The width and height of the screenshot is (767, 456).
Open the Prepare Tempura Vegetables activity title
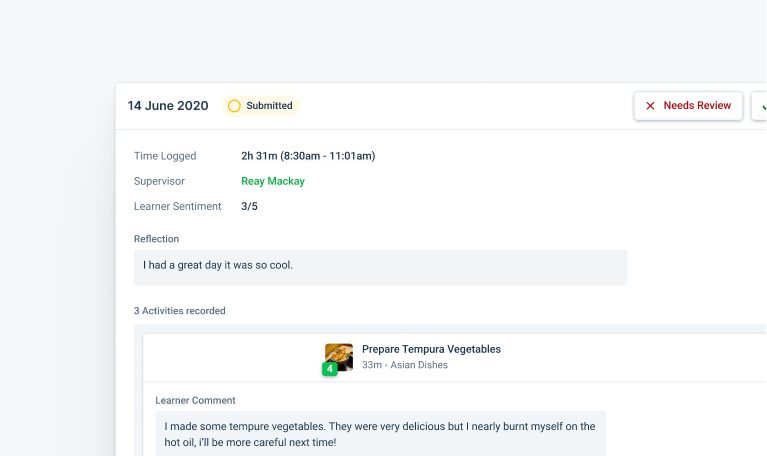tap(431, 349)
